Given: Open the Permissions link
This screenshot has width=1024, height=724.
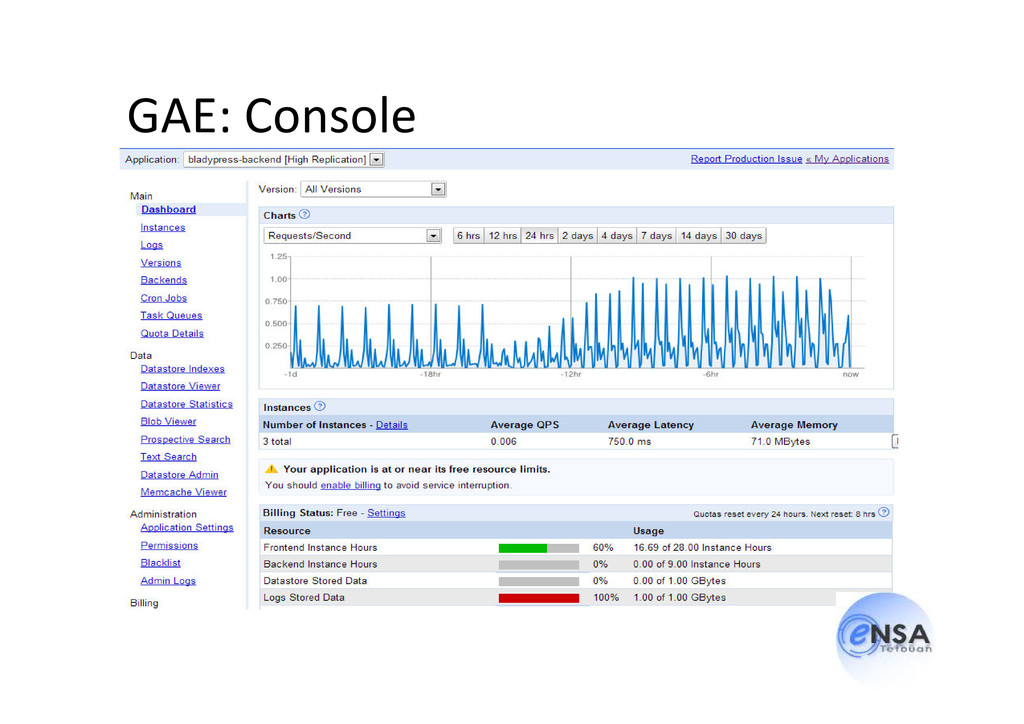Looking at the screenshot, I should tap(169, 545).
